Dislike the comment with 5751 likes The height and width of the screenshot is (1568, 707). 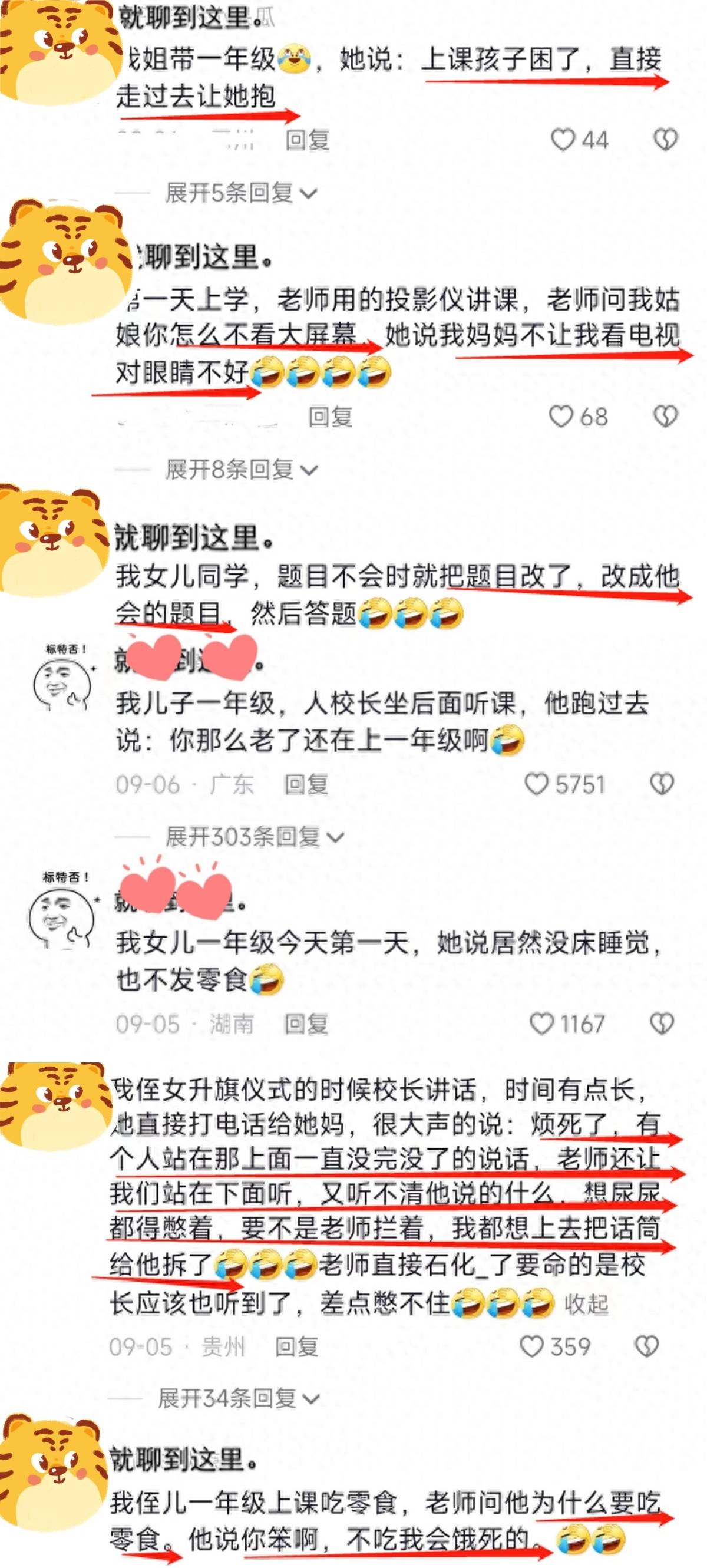pyautogui.click(x=662, y=784)
